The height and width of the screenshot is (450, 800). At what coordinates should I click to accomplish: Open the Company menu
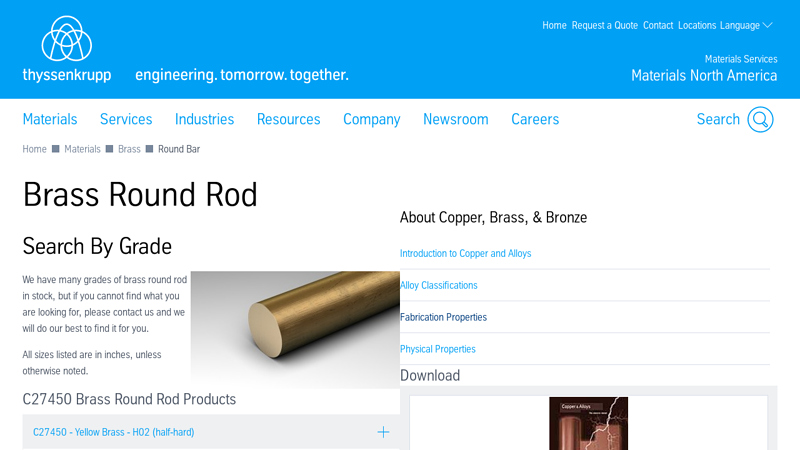(371, 119)
